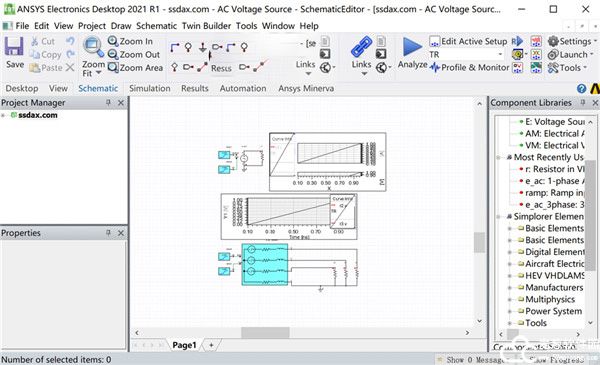Open the blue chain Links icon

click(x=361, y=47)
